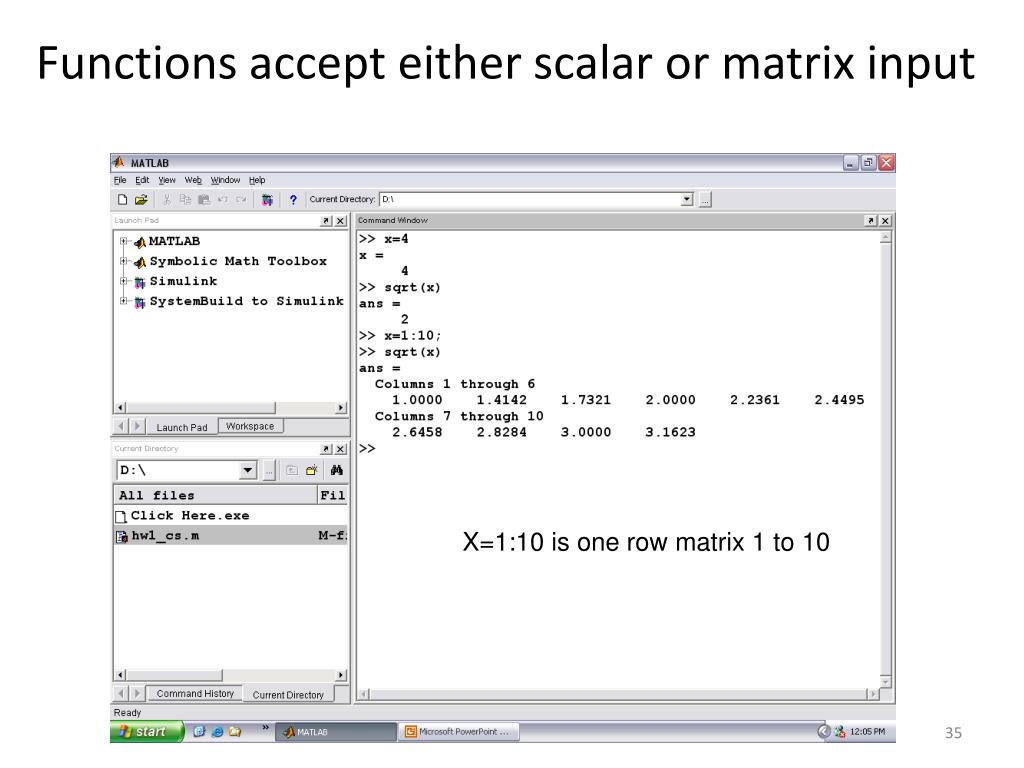Viewport: 1024px width, 768px height.
Task: Expand the Symbolic Math Toolbox node
Action: pyautogui.click(x=123, y=261)
